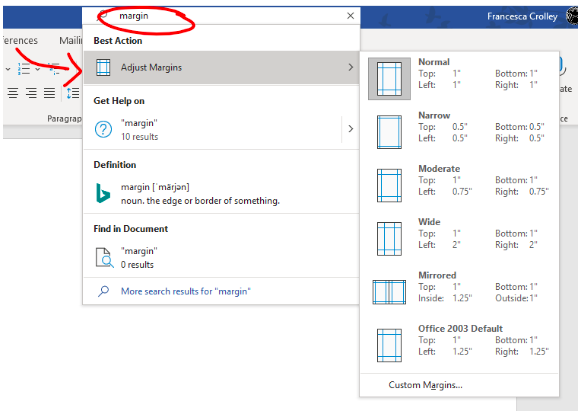Click the search field containing "margin"
This screenshot has height=418, width=582.
coord(221,16)
